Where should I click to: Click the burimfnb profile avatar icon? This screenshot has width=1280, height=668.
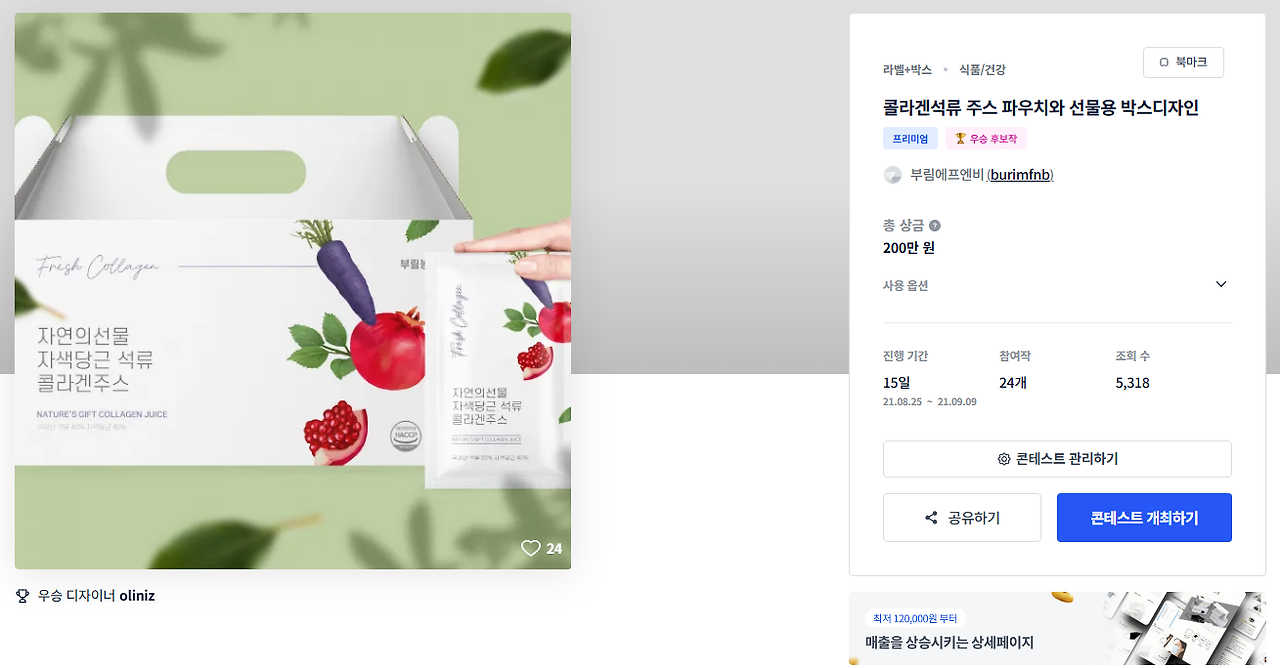[x=893, y=175]
